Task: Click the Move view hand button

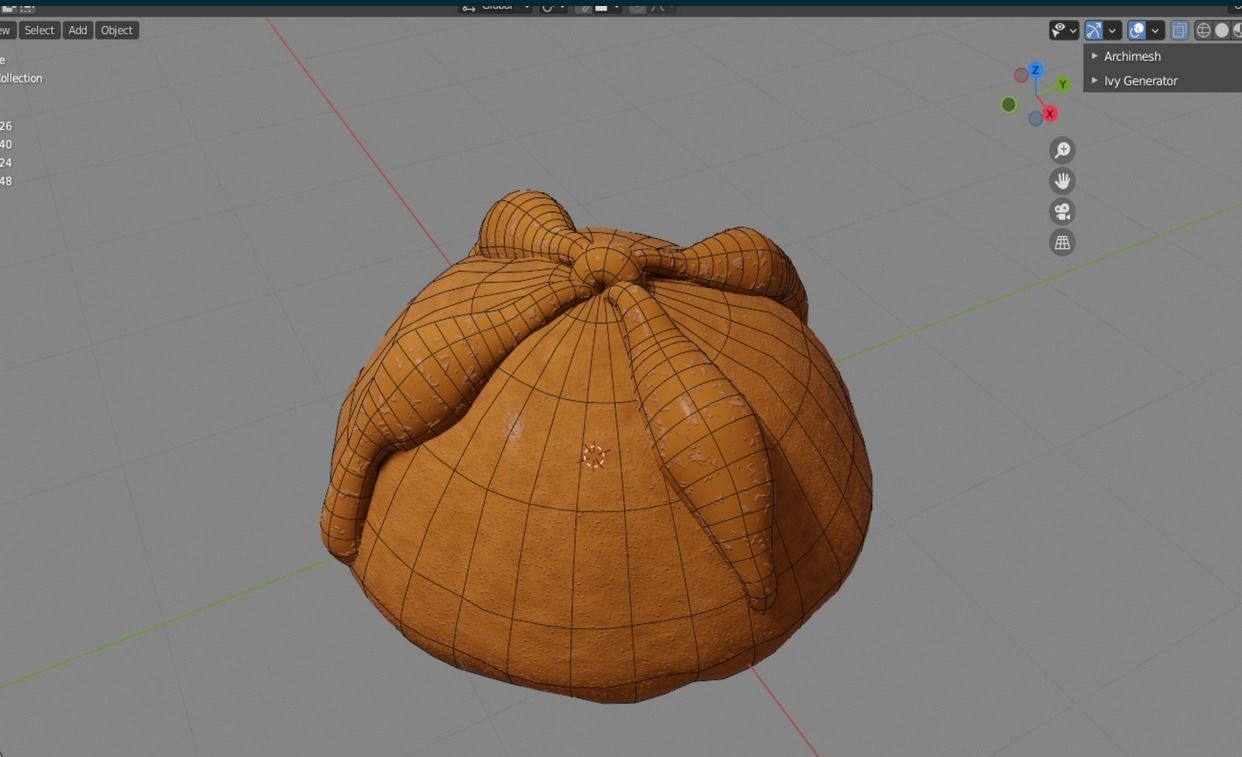Action: (1062, 181)
